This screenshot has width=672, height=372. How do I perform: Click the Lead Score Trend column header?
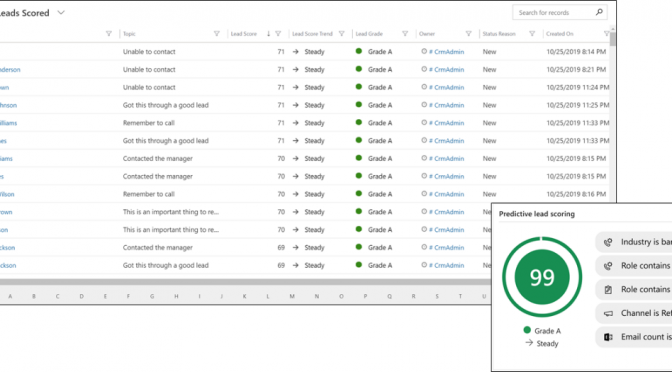(x=312, y=34)
